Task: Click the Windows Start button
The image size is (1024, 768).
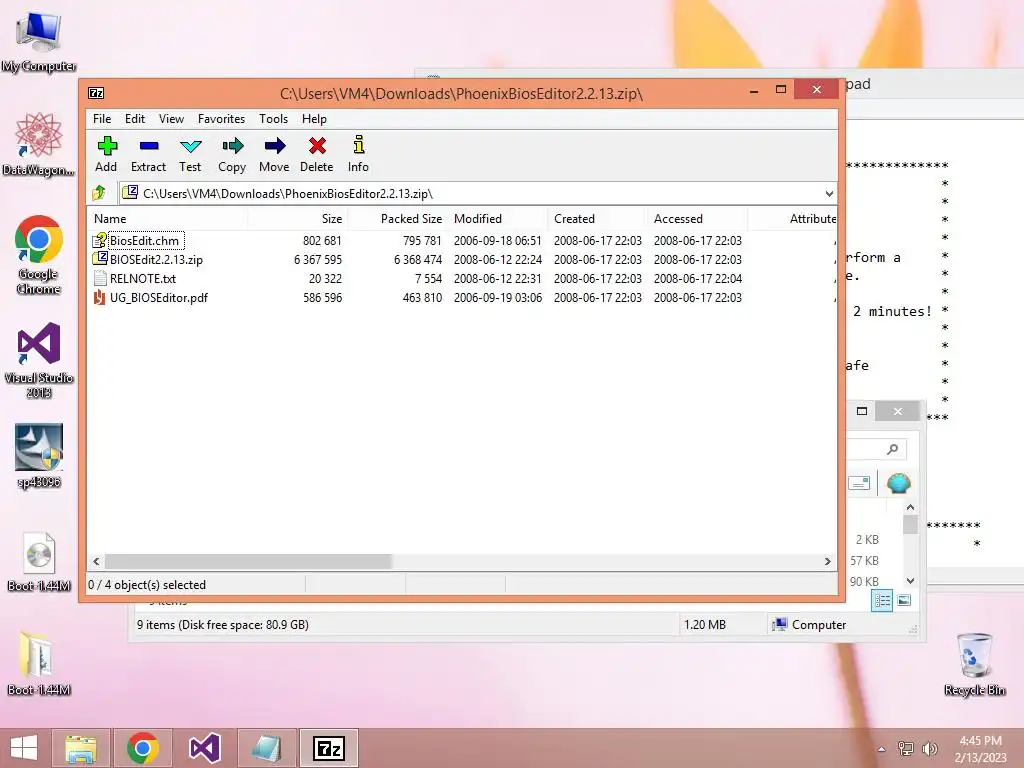Action: 24,748
